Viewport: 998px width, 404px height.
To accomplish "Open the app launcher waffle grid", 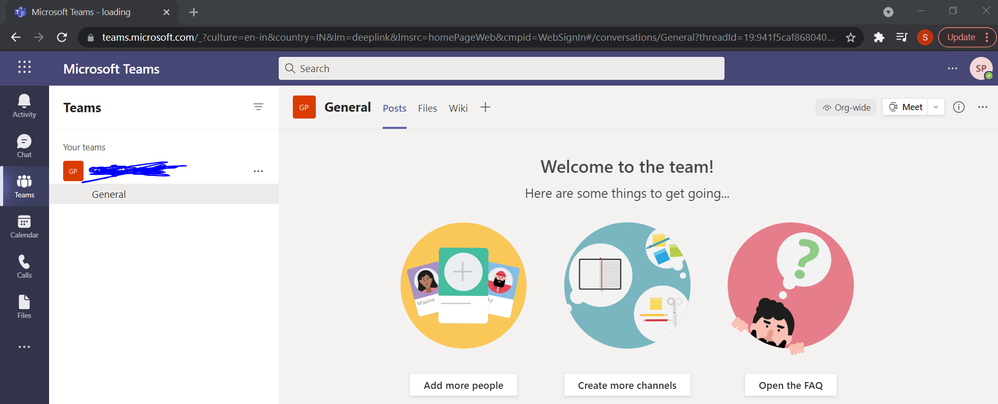I will pyautogui.click(x=24, y=67).
